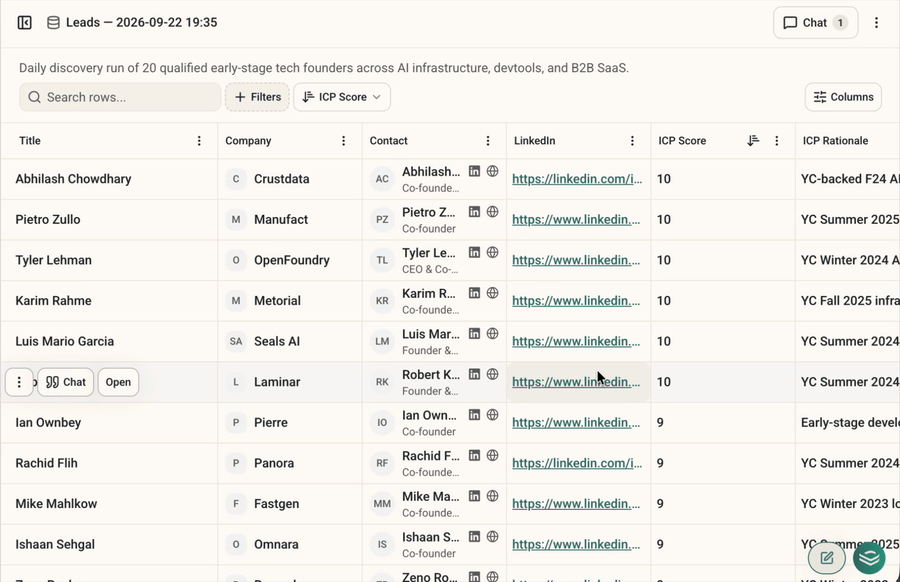Open LinkedIn icon for Abhilash contact

pyautogui.click(x=474, y=171)
